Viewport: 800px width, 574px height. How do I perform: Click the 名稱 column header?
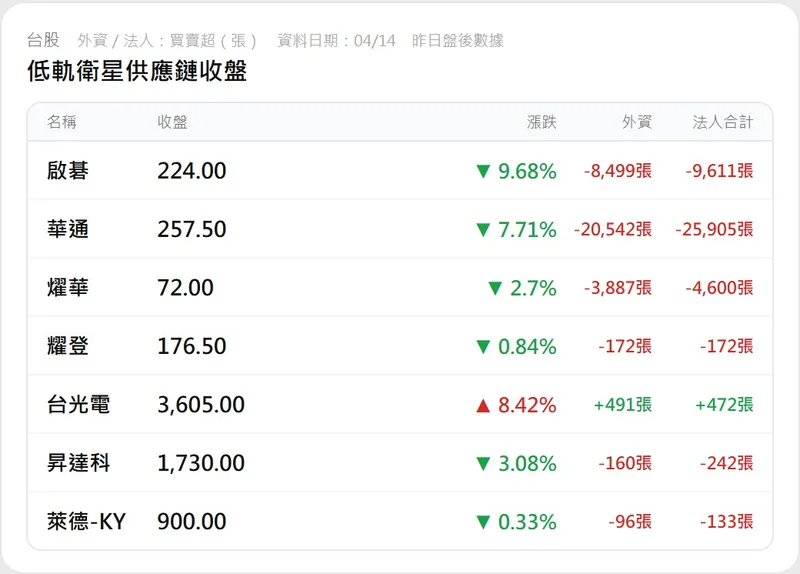(x=62, y=122)
